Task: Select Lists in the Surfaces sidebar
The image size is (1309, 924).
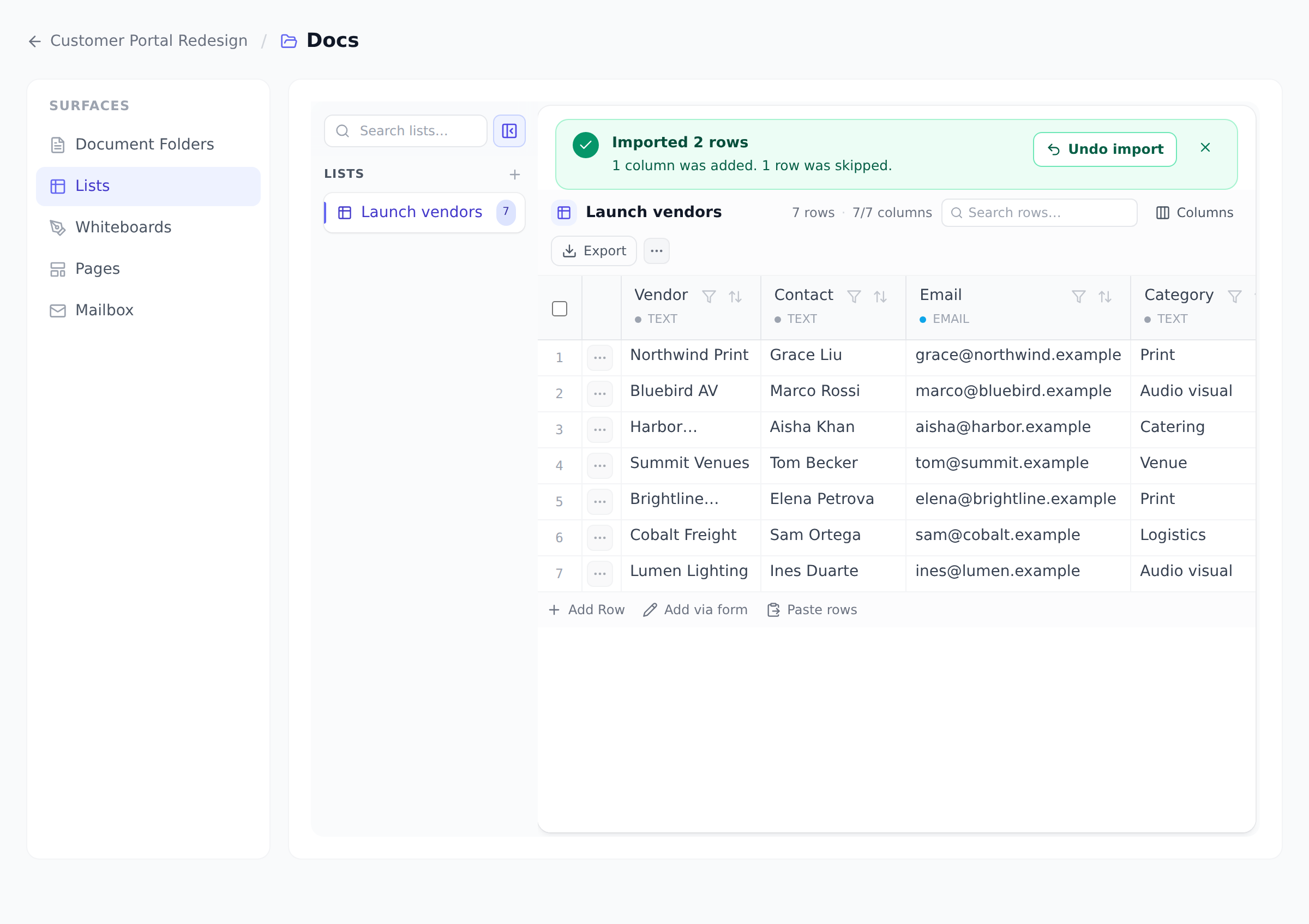Action: click(x=148, y=187)
